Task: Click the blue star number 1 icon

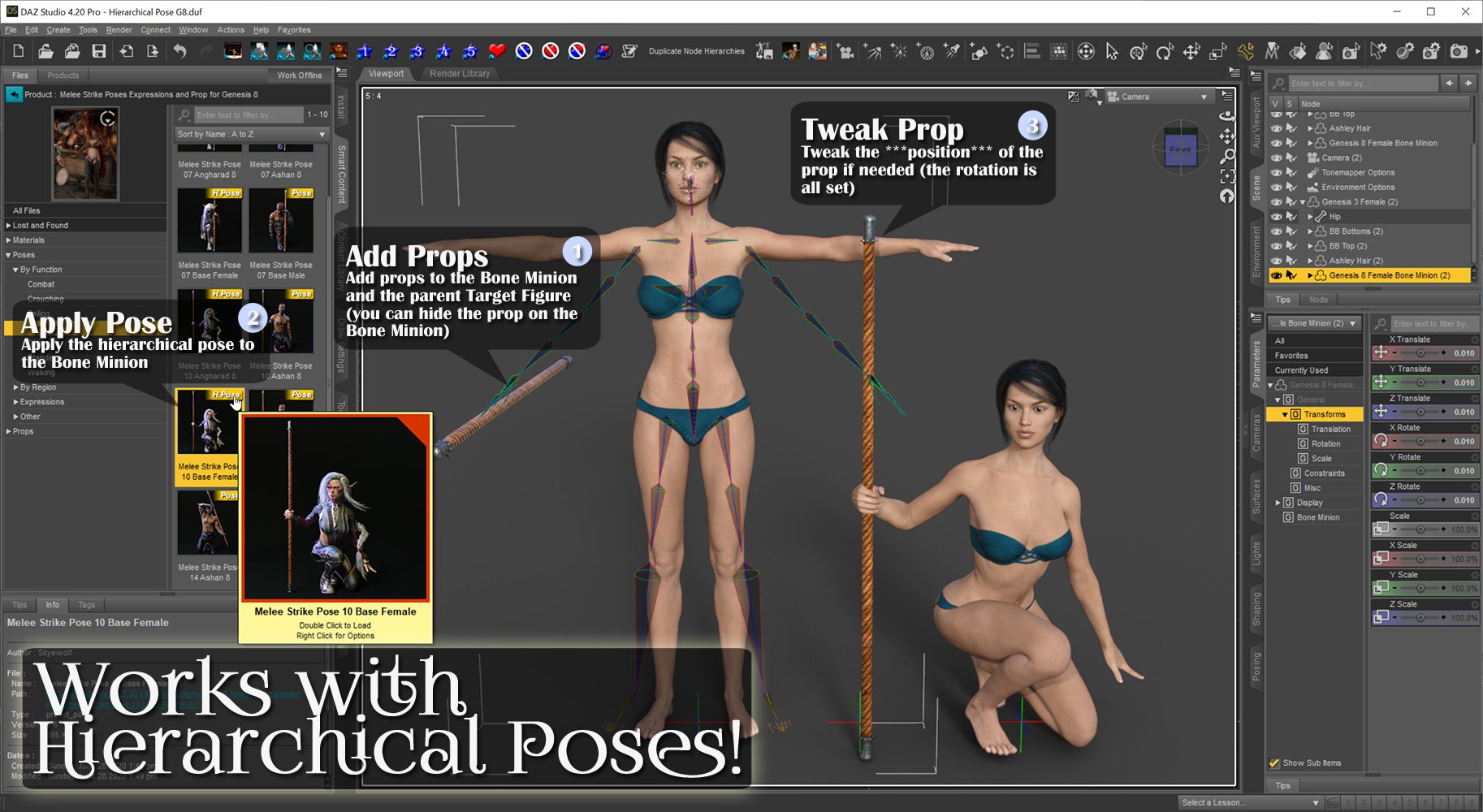Action: 365,51
